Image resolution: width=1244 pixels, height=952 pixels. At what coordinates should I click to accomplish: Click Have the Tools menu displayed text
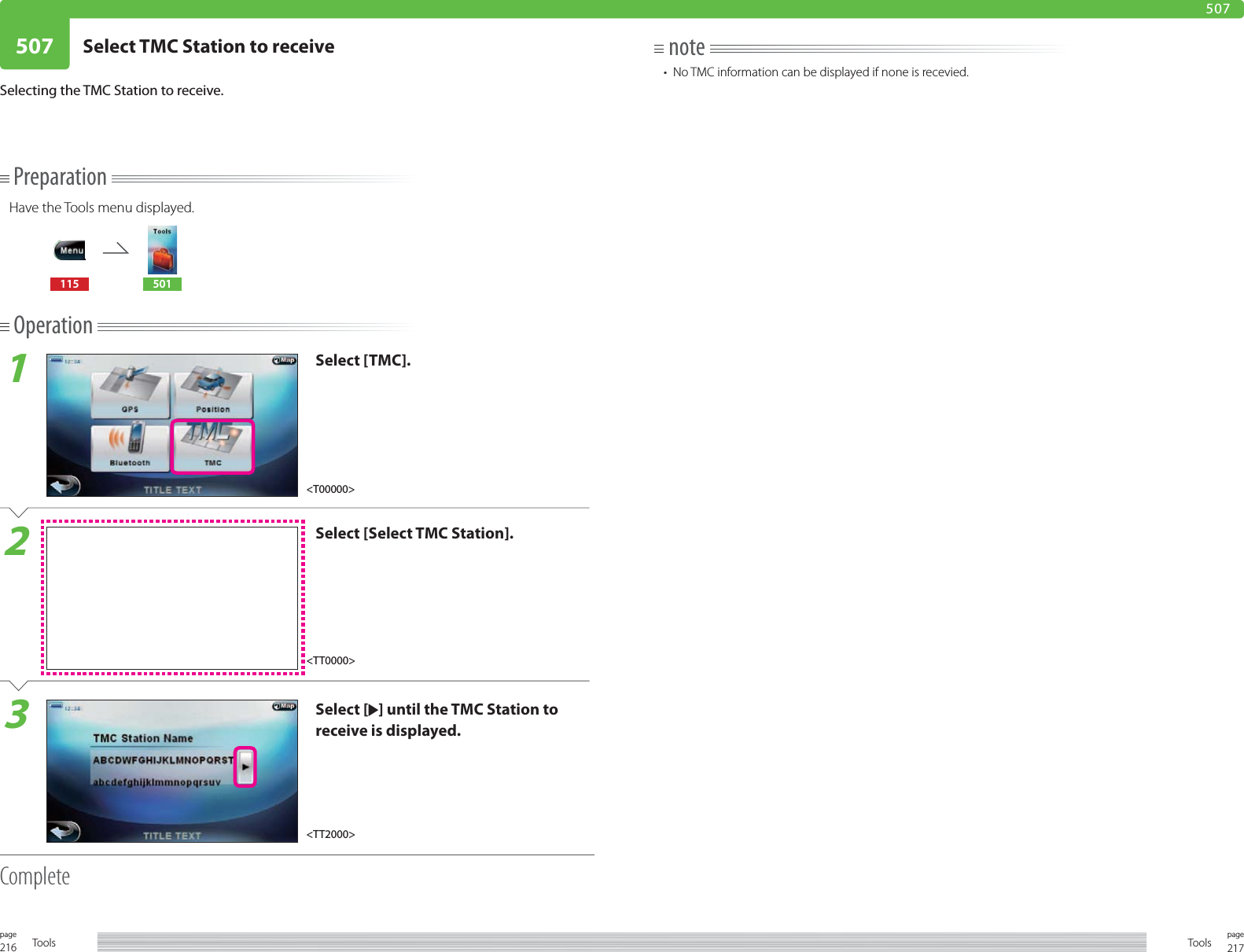(101, 208)
